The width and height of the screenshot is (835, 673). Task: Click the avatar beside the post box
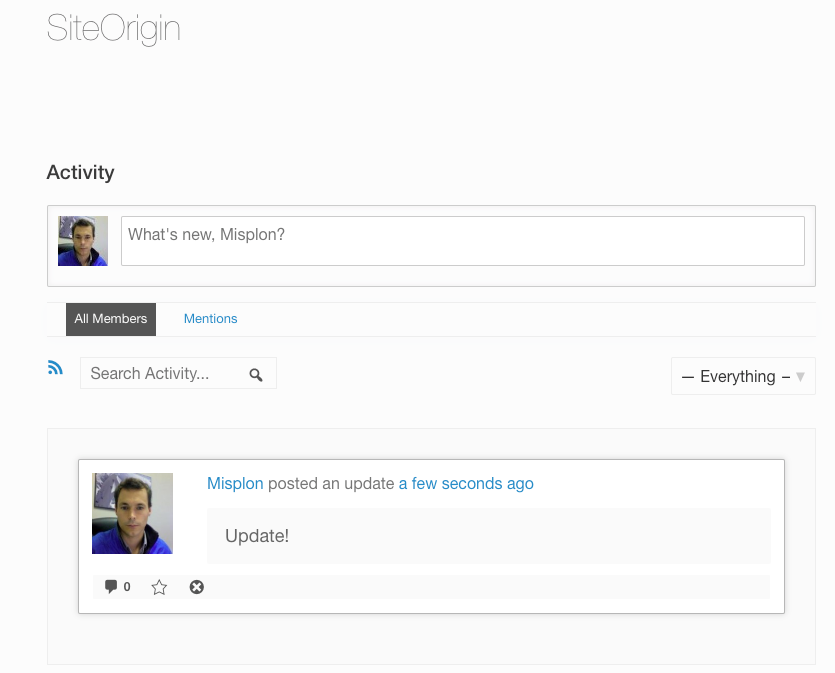point(83,241)
